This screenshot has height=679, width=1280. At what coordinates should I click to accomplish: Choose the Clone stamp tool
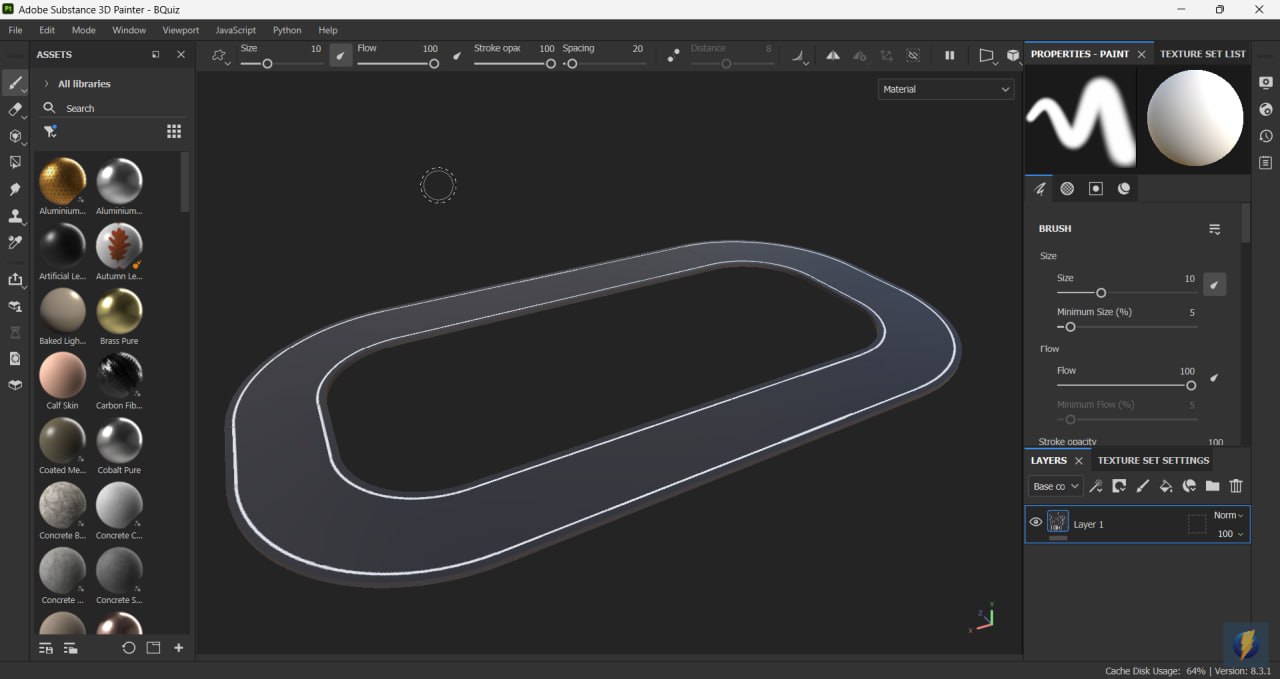pos(15,216)
